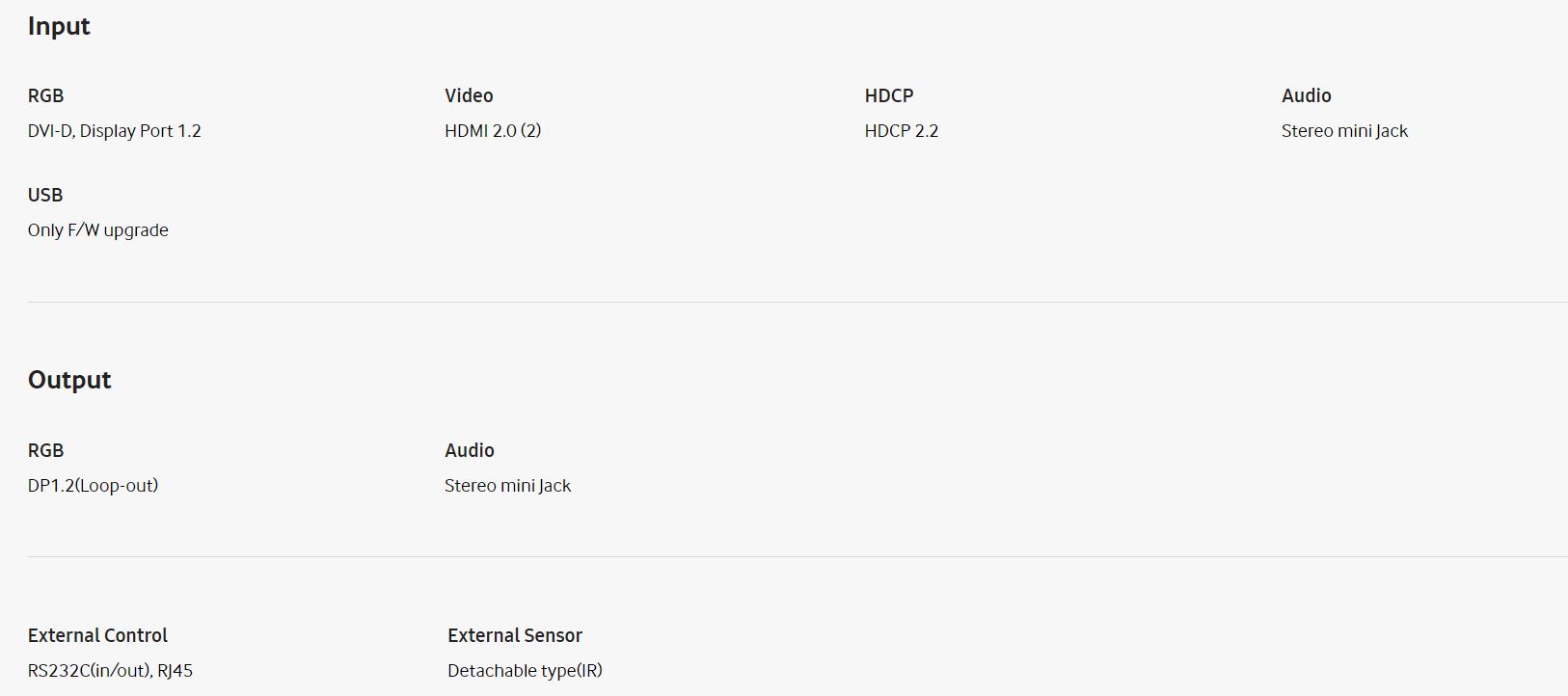Click Stereo mini Jack in Output section
Viewport: 1568px width, 696px height.
[507, 486]
